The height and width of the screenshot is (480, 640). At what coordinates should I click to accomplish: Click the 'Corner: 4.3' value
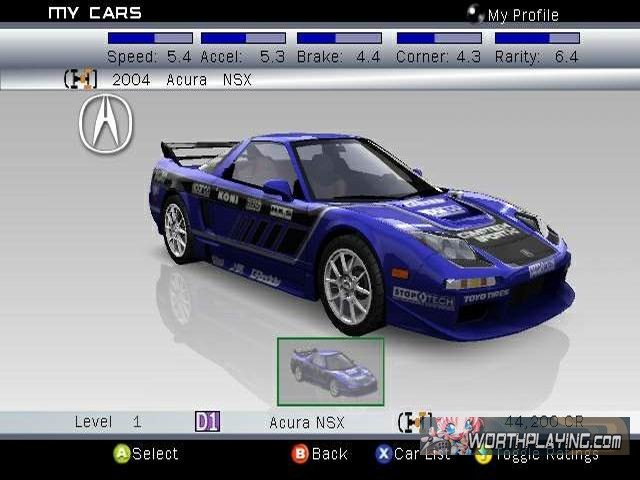click(x=438, y=57)
